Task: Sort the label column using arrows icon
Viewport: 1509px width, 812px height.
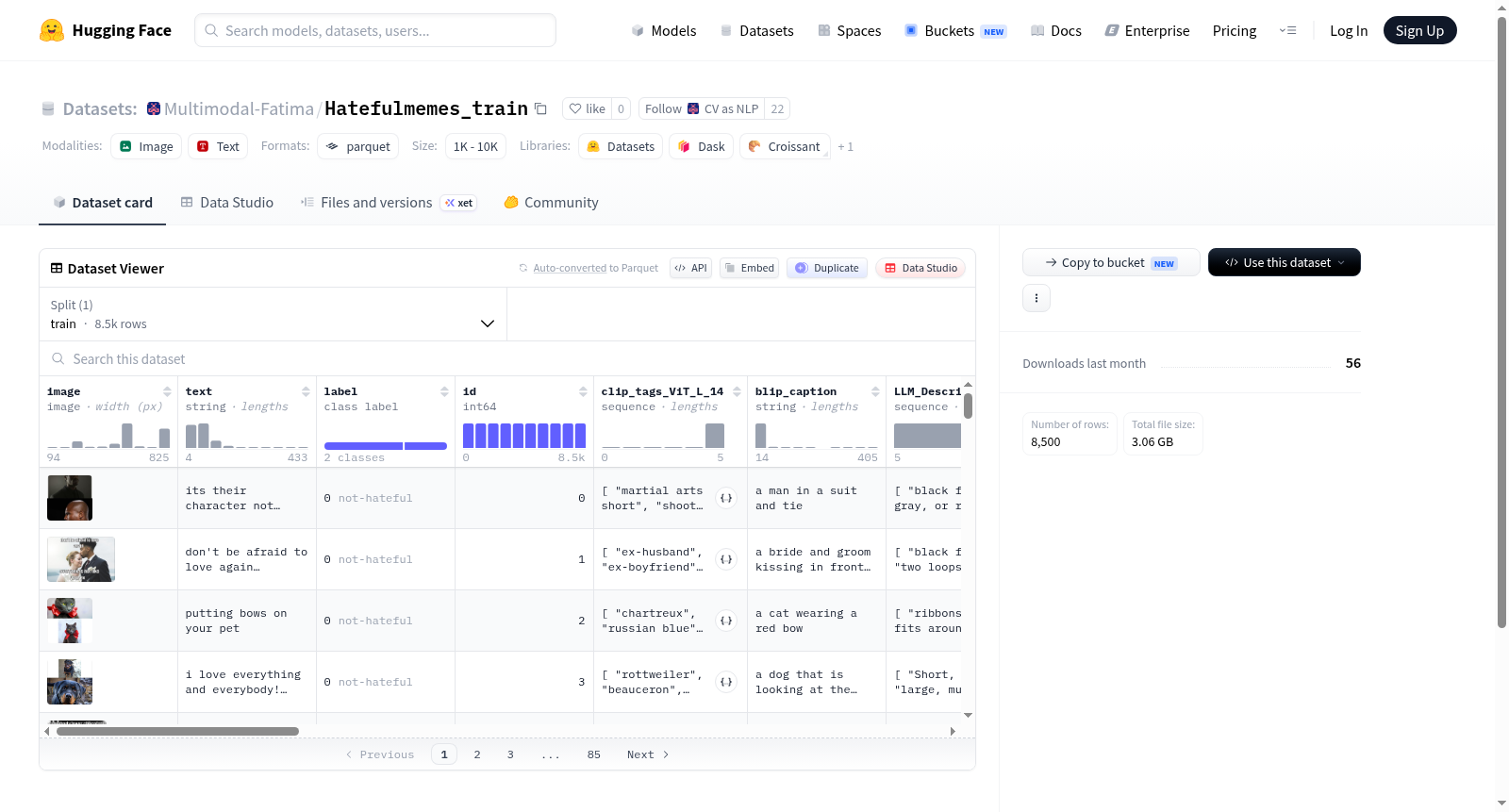Action: 444,391
